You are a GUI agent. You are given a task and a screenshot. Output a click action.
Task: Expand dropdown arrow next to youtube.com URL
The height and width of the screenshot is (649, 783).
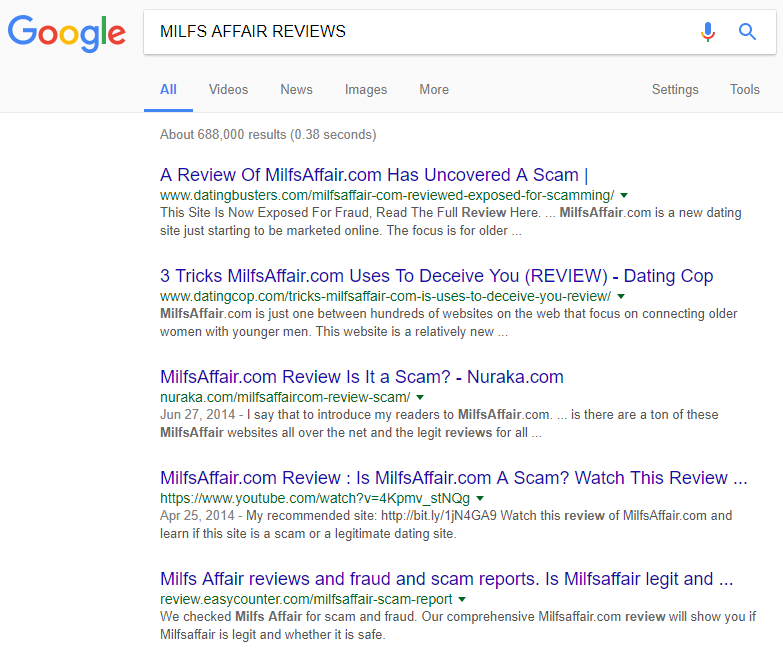click(480, 498)
